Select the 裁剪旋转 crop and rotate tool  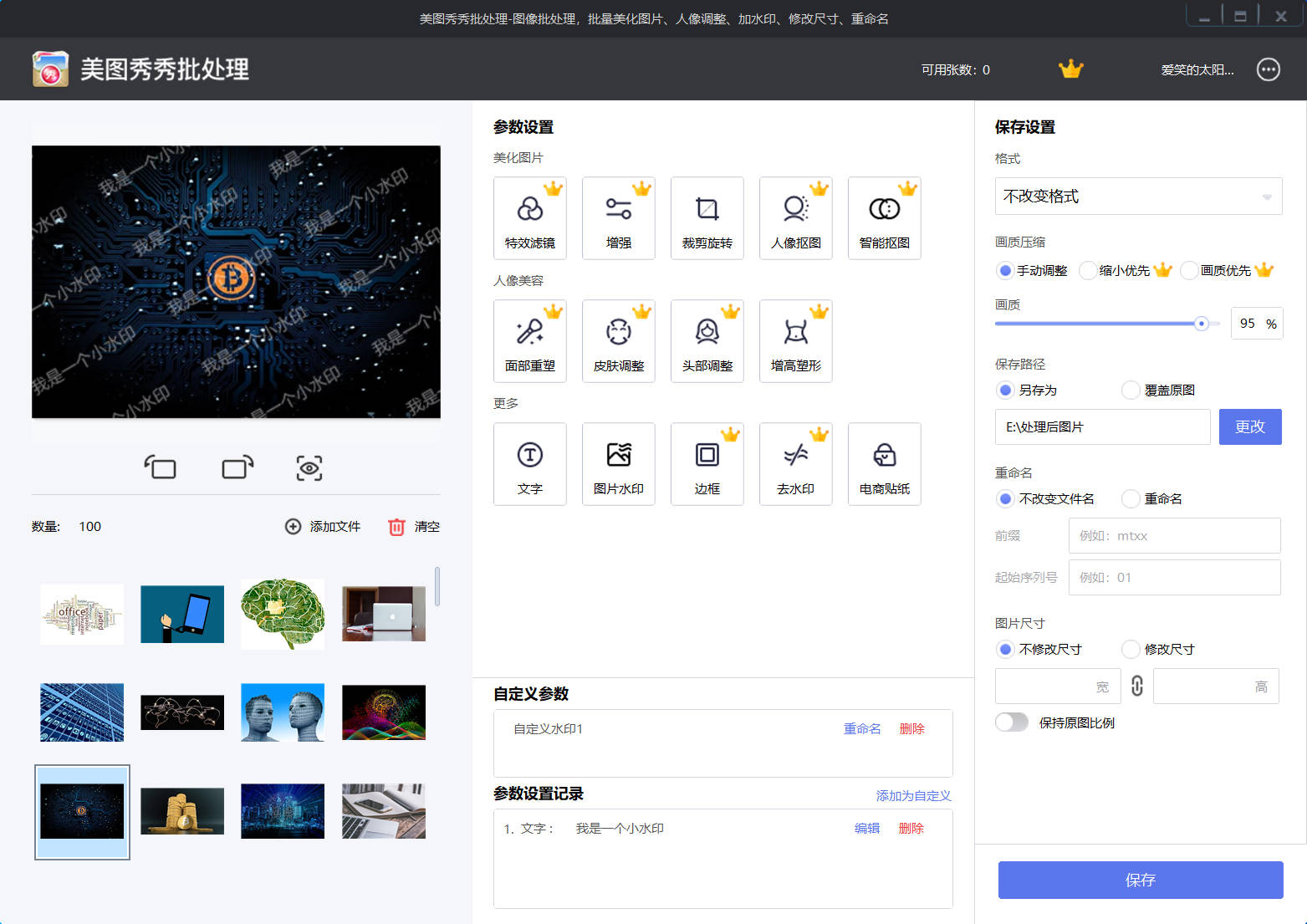(x=707, y=218)
